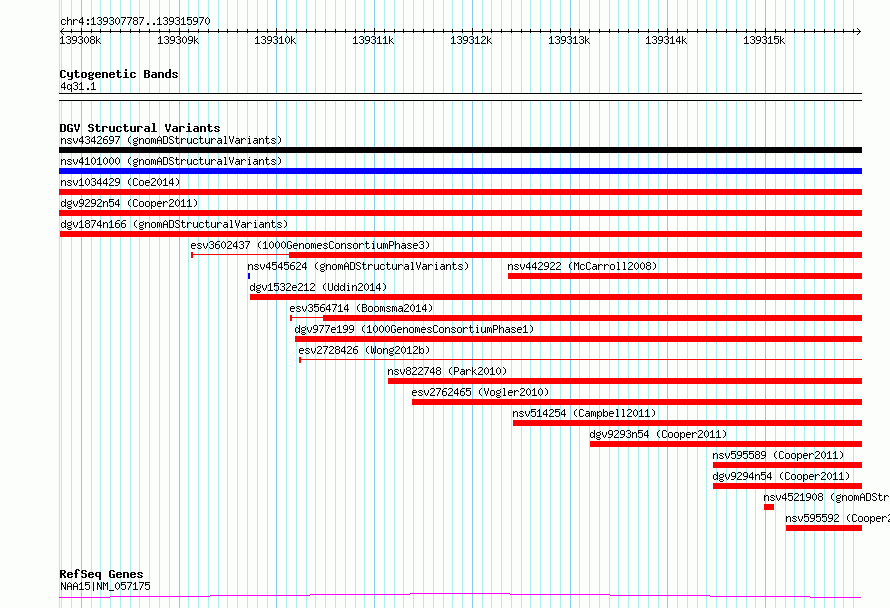Image resolution: width=890 pixels, height=608 pixels.
Task: Open the nsv595592 variant label
Action: tap(838, 518)
